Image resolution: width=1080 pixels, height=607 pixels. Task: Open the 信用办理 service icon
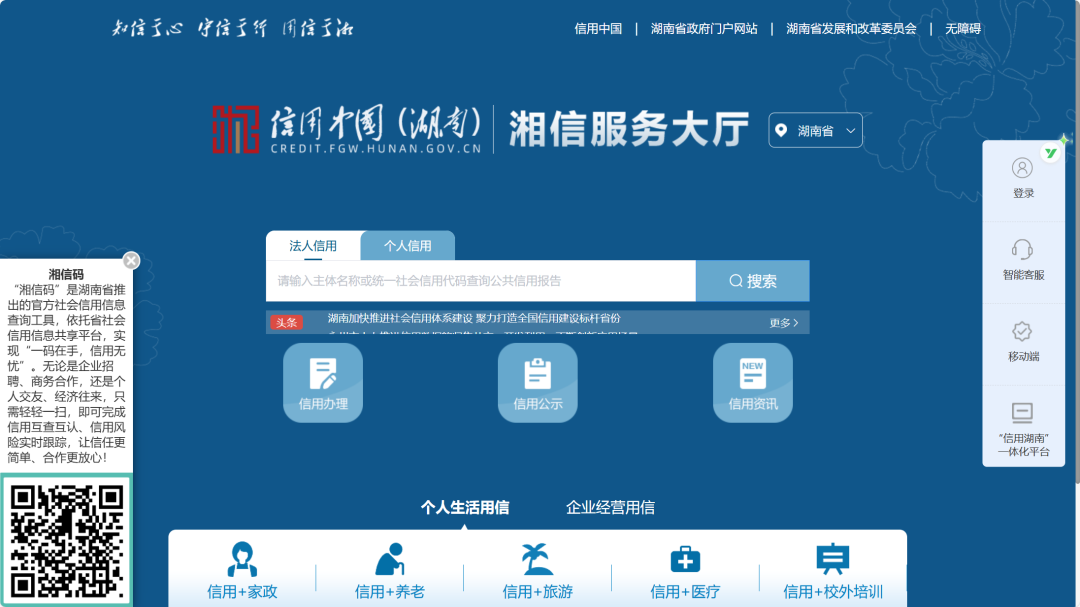322,382
